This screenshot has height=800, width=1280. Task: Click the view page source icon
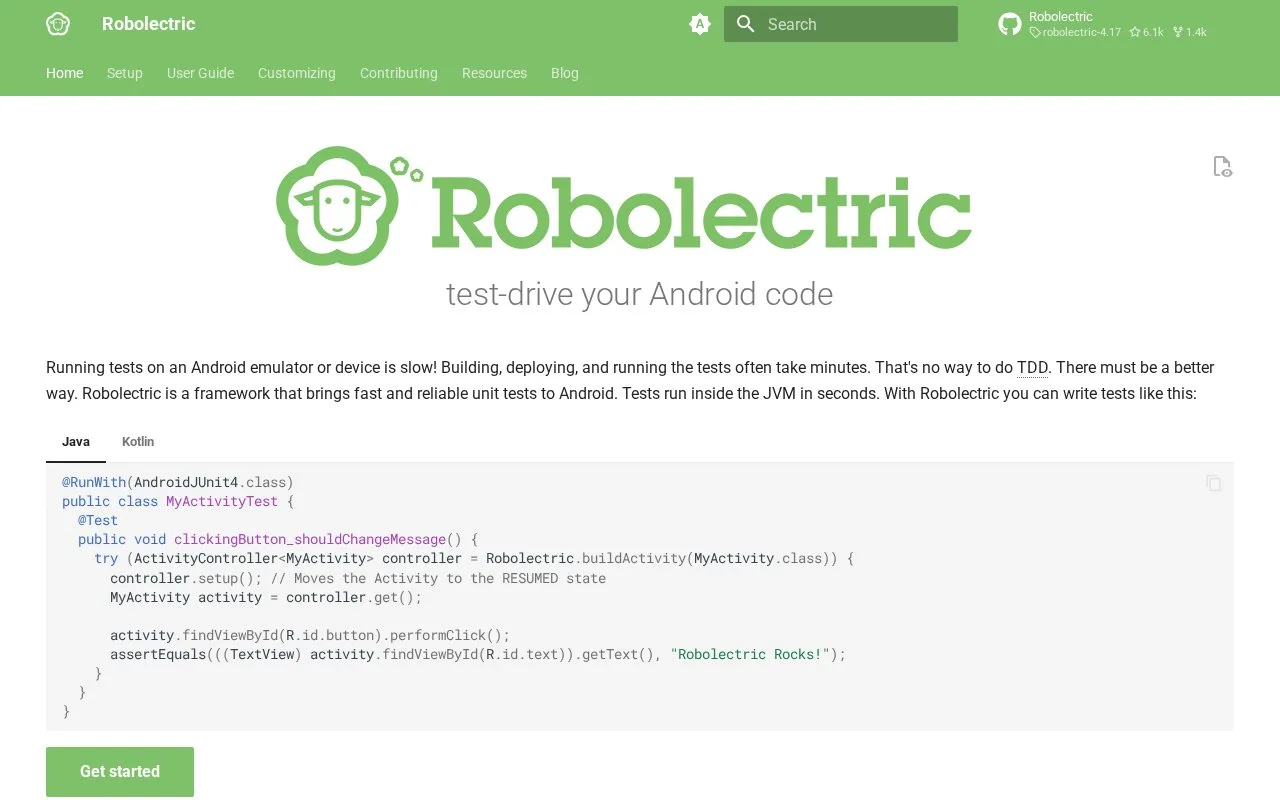[1222, 166]
